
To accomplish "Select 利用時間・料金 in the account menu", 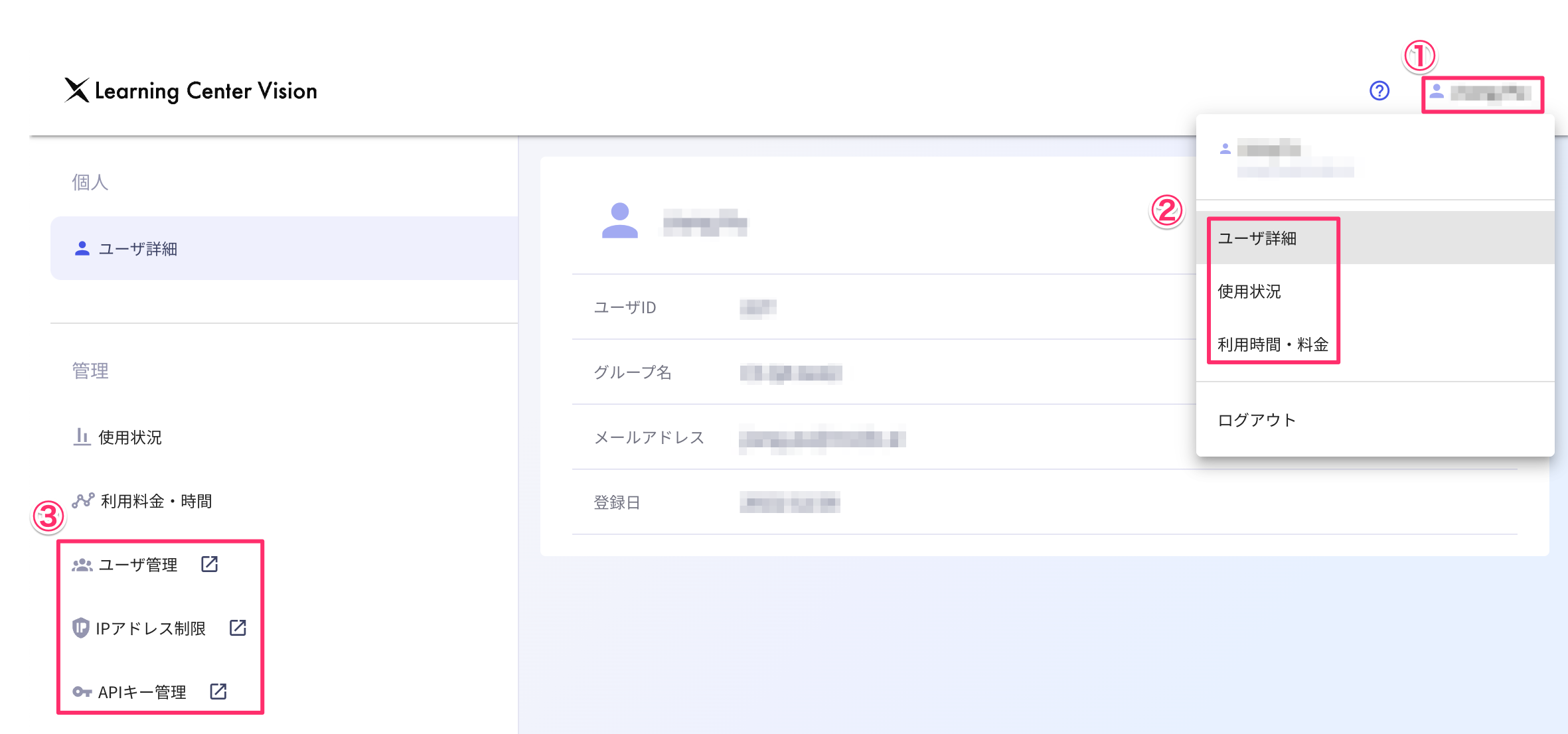I will click(1273, 344).
